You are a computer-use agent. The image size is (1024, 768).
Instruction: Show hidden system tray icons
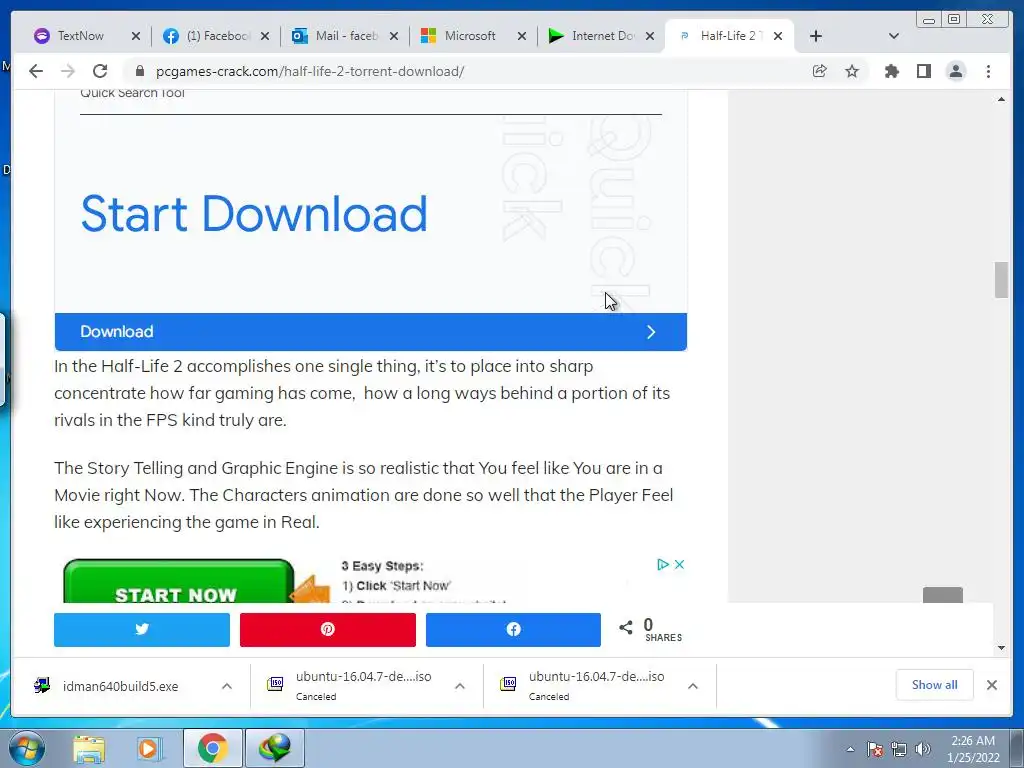tap(850, 749)
